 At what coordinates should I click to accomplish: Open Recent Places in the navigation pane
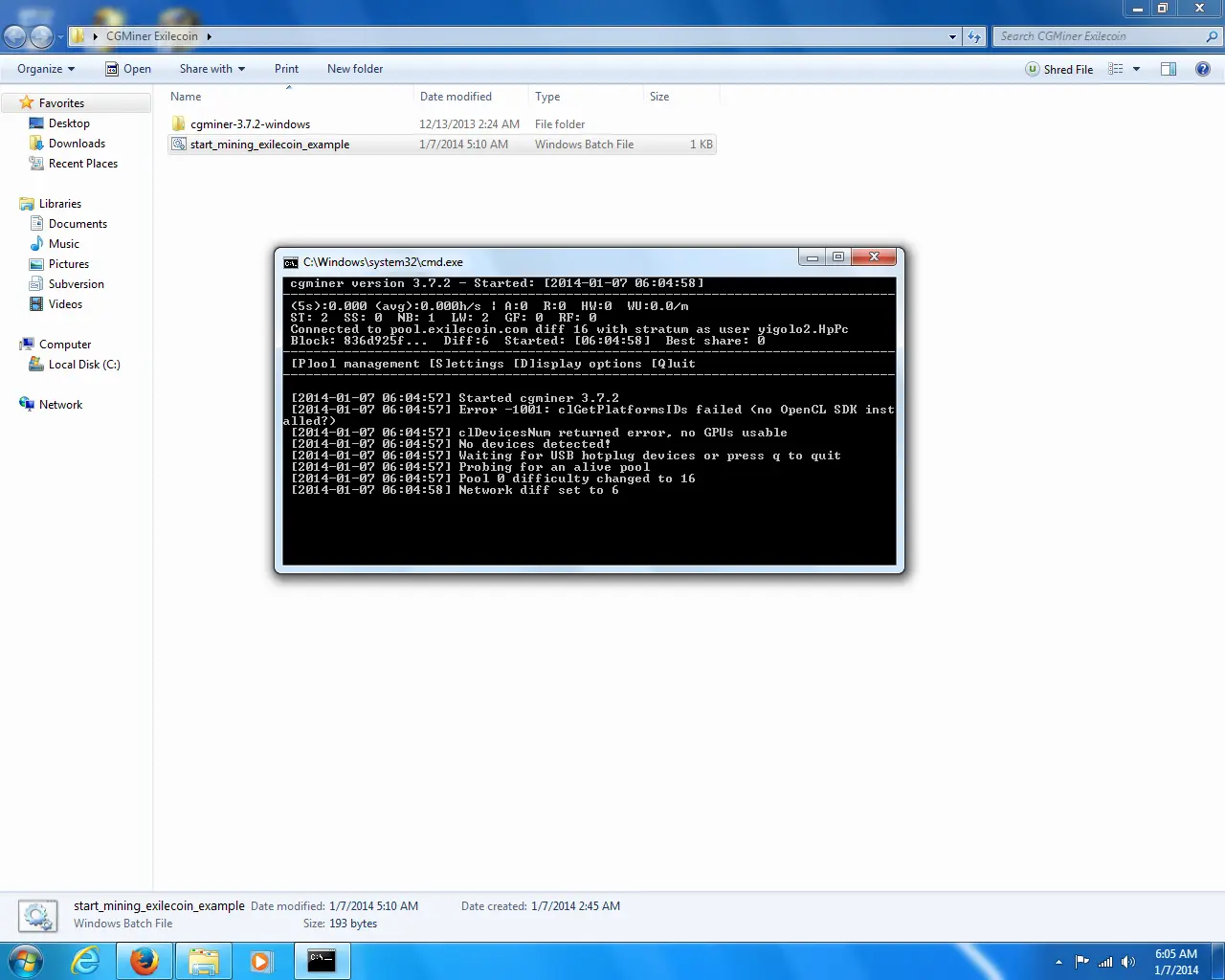83,164
